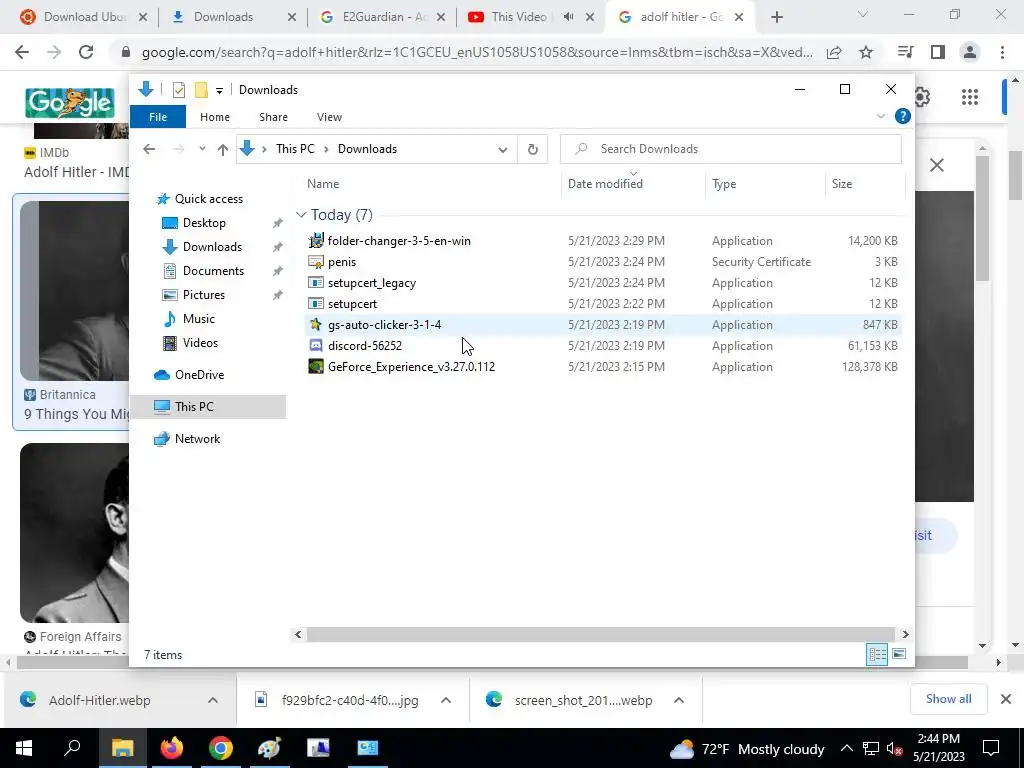Image resolution: width=1024 pixels, height=768 pixels.
Task: Open options for Adolf-Hitler.webp download
Action: point(213,700)
